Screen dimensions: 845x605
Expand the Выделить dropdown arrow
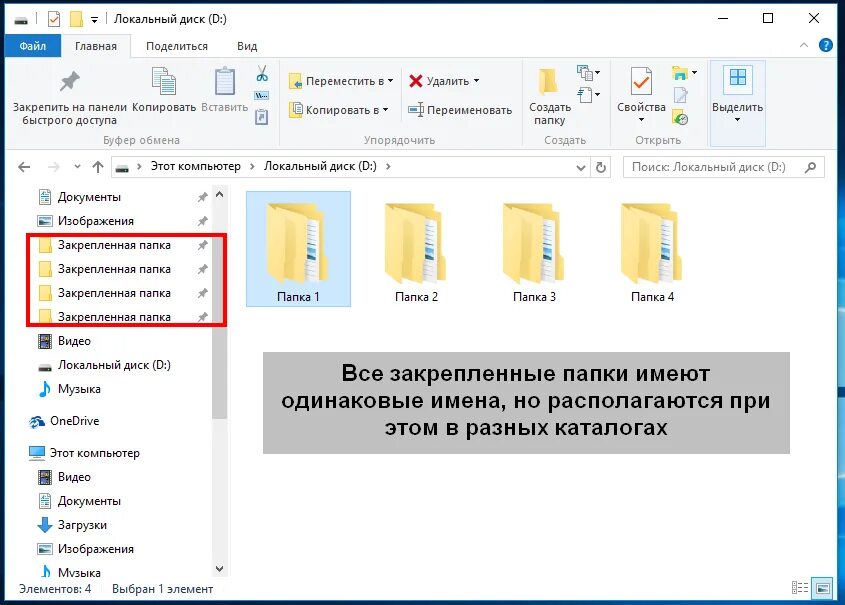point(738,120)
